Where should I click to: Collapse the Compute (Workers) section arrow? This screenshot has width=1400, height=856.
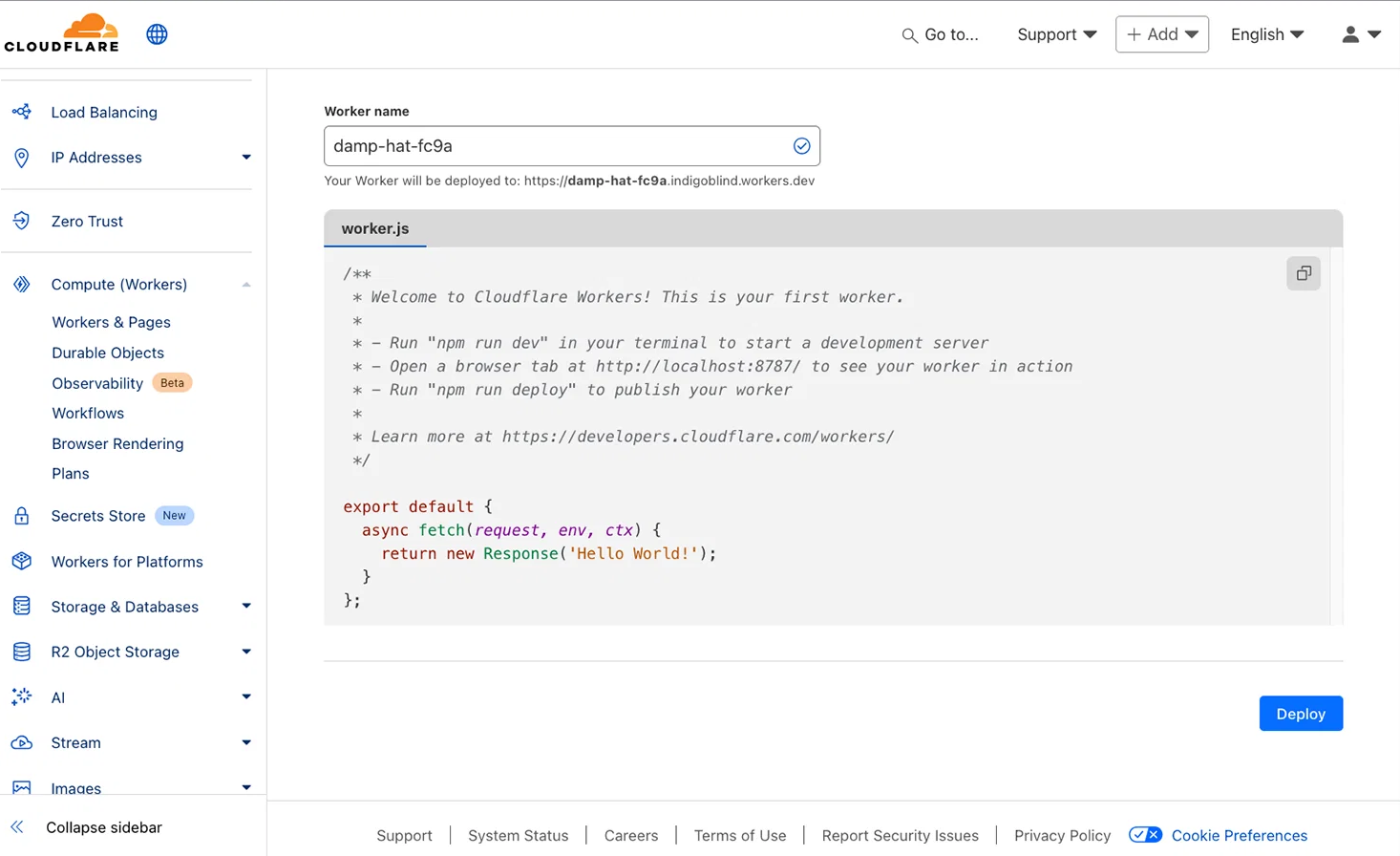pyautogui.click(x=246, y=285)
